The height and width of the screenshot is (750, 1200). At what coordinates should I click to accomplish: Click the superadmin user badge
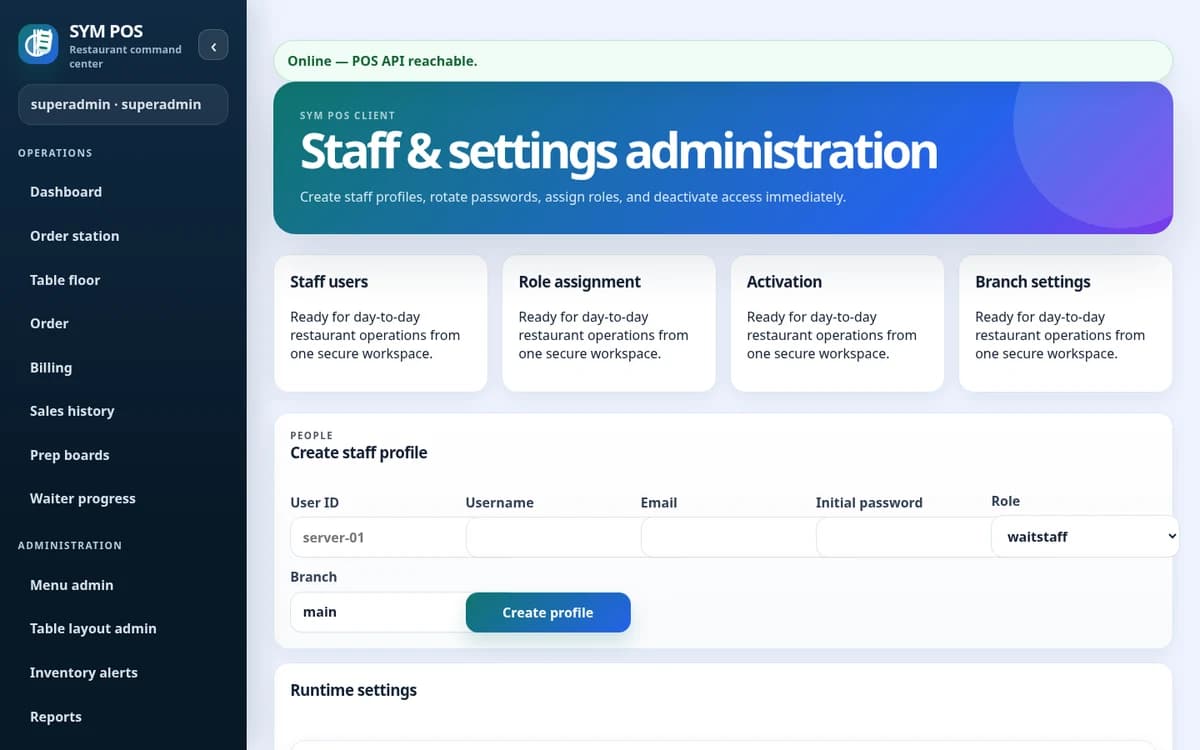[123, 104]
